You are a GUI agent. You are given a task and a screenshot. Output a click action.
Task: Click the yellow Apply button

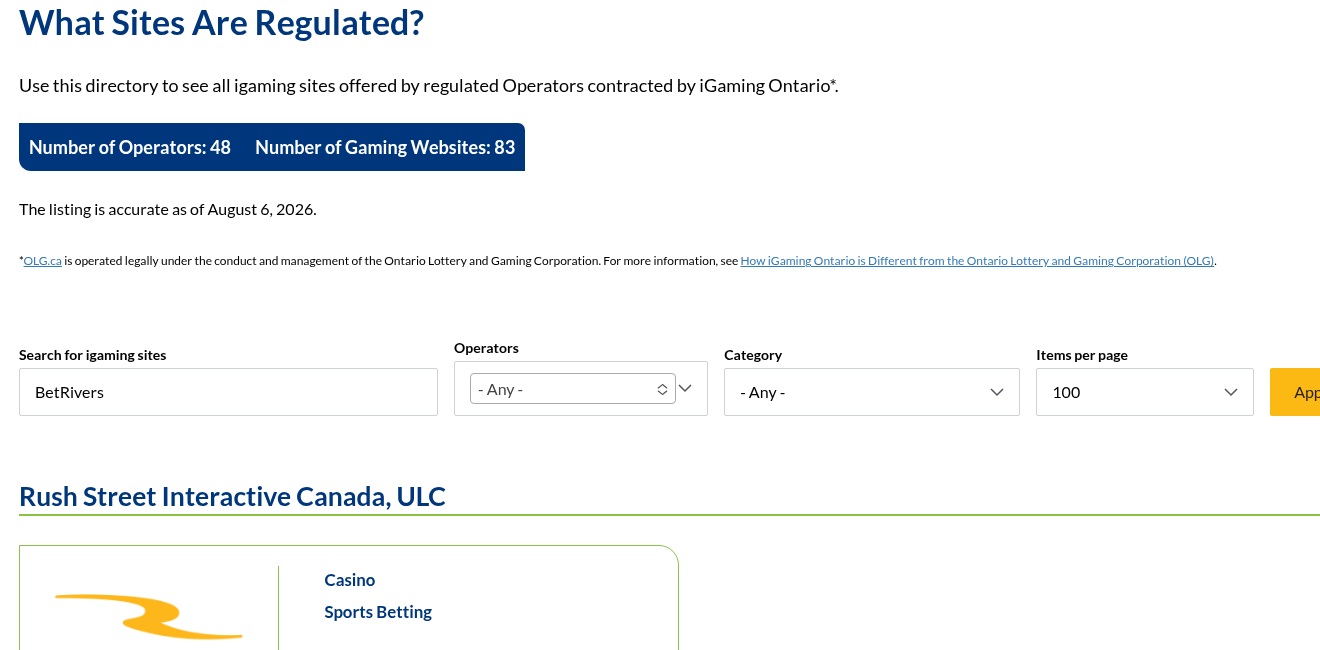click(x=1295, y=392)
